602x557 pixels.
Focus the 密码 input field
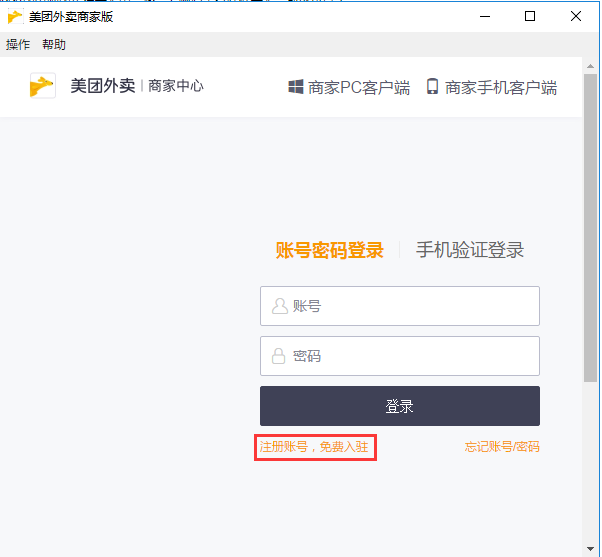tap(400, 356)
